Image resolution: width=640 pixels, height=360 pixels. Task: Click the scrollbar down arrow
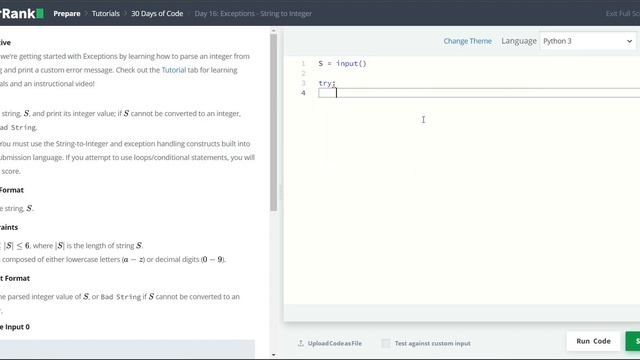pos(273,355)
